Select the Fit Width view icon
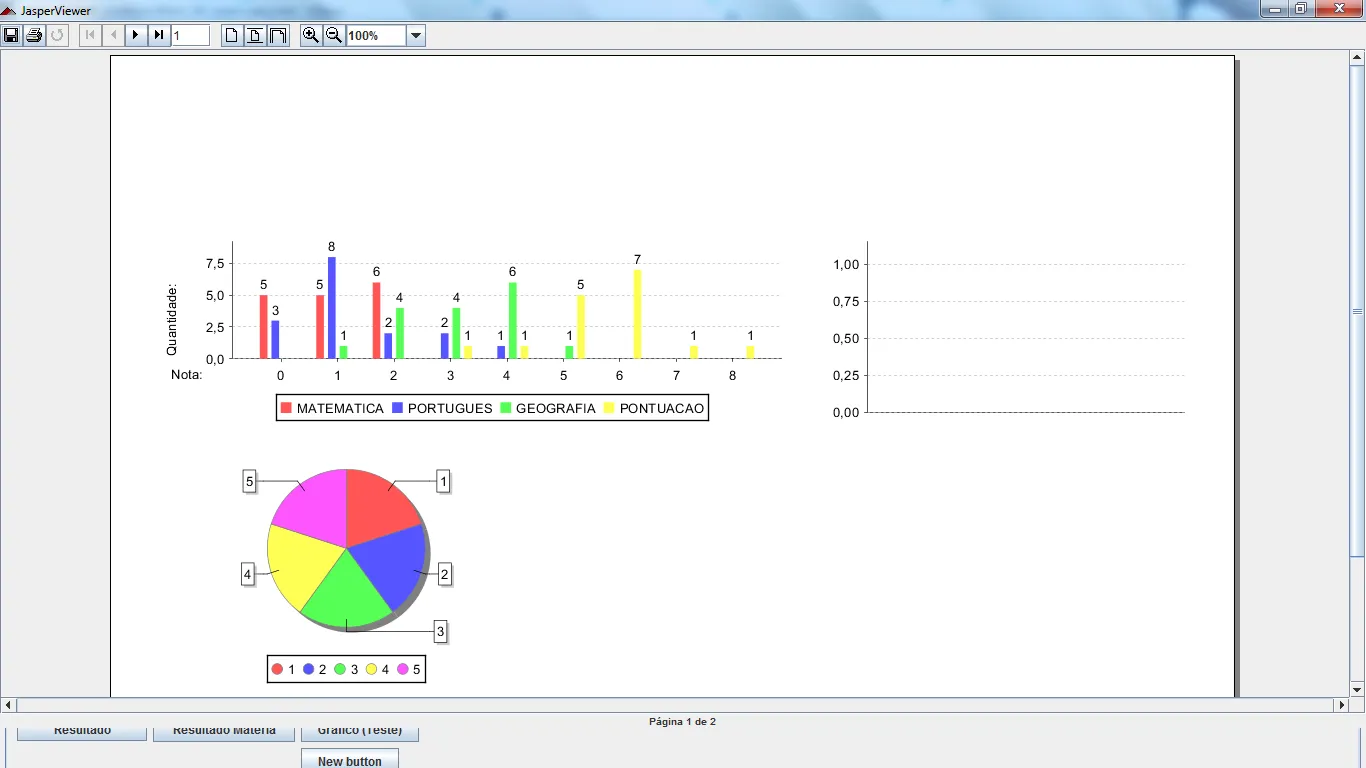 pyautogui.click(x=278, y=36)
